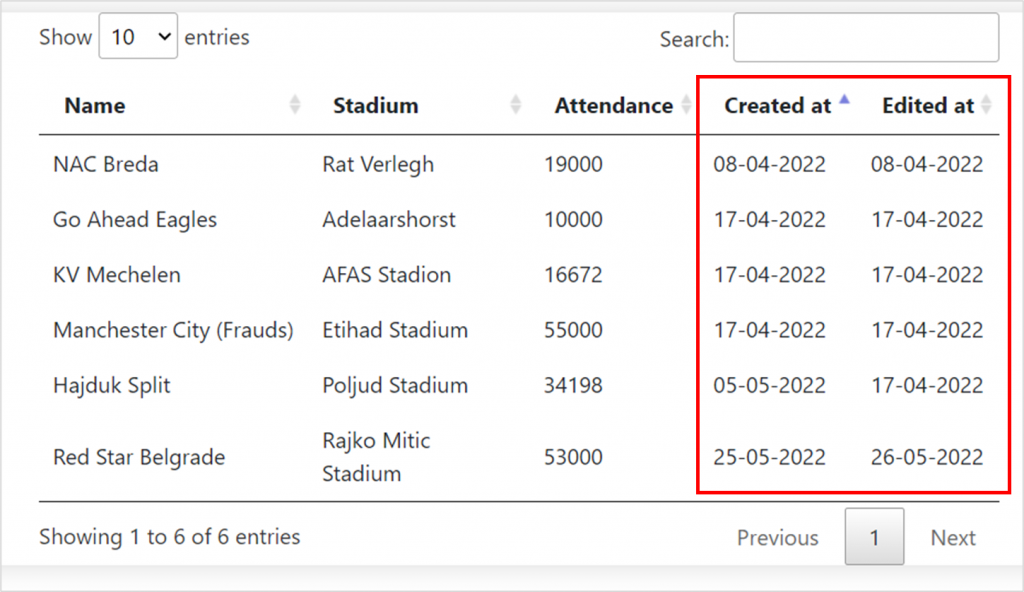
Task: Click the Stadium column sort arrows
Action: 516,105
